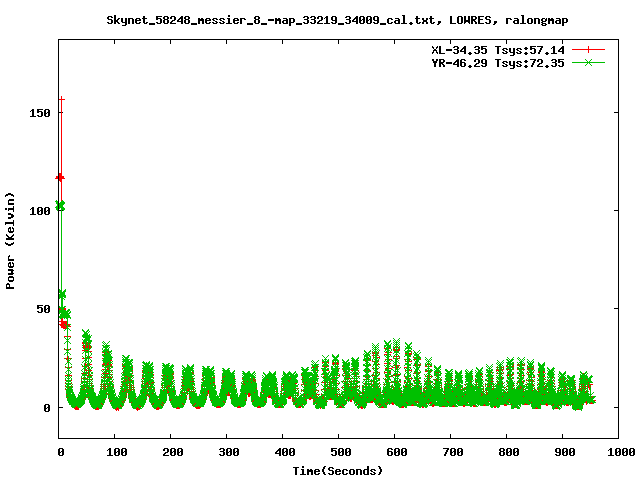Click the 100 y-axis tick label
This screenshot has width=640, height=480.
(40, 211)
